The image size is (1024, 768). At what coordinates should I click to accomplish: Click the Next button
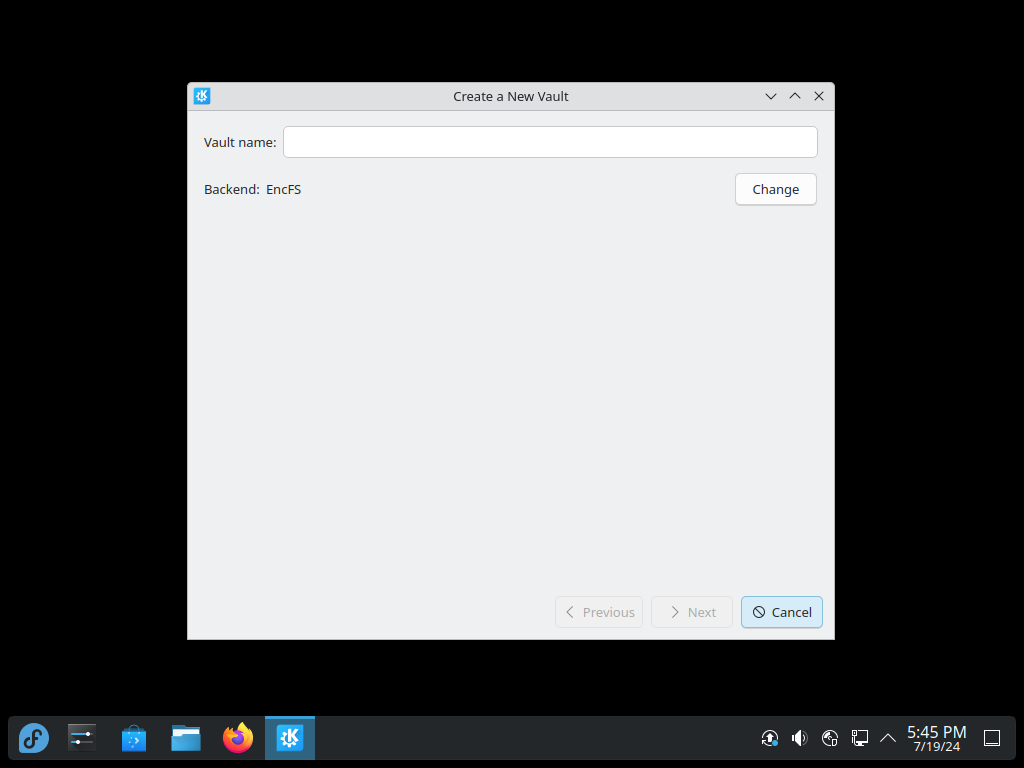692,612
